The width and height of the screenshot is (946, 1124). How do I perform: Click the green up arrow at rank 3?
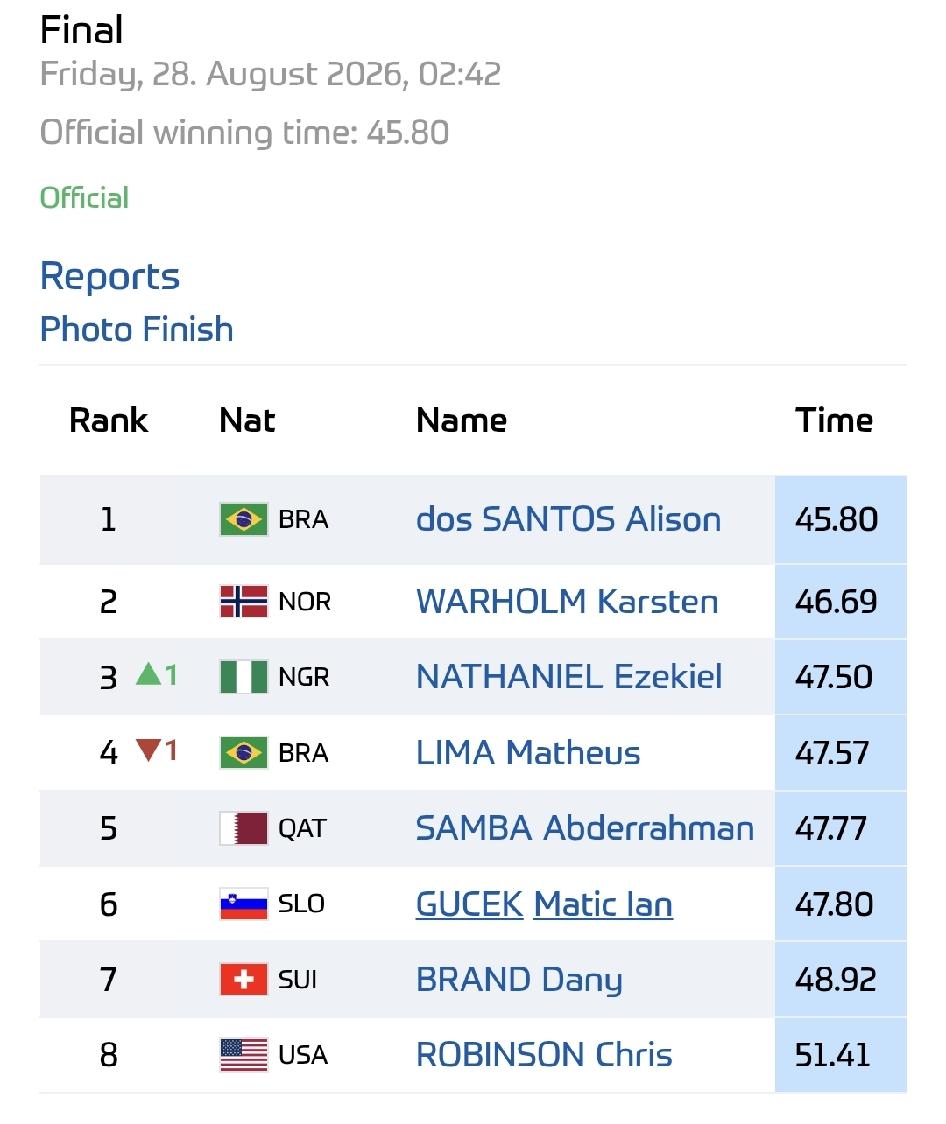[x=148, y=674]
